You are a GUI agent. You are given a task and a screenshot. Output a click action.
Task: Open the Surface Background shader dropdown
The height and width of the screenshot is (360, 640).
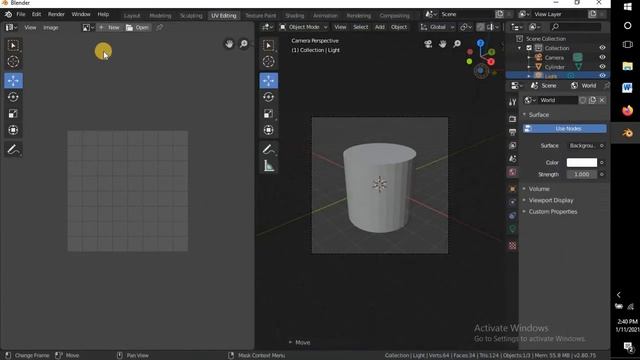[x=582, y=146]
